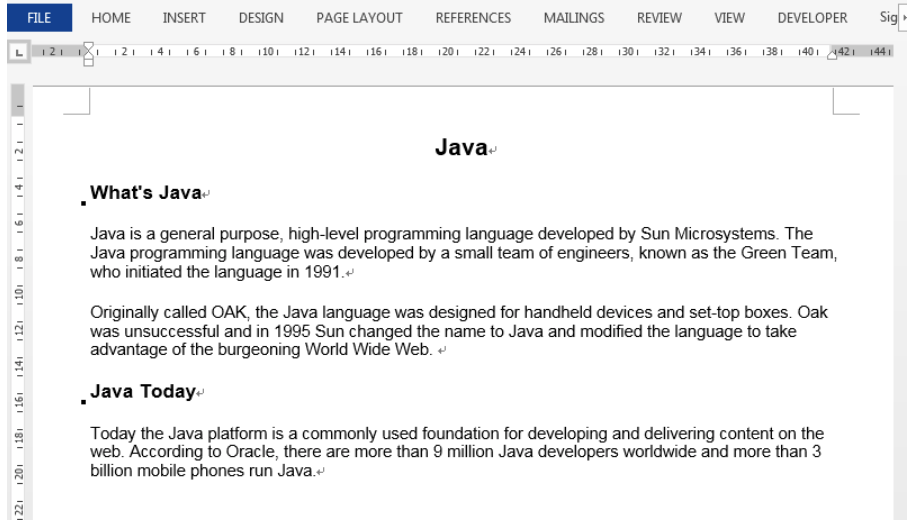Go to the PAGE LAYOUT tab
Screen dimensions: 910x523
click(x=359, y=18)
